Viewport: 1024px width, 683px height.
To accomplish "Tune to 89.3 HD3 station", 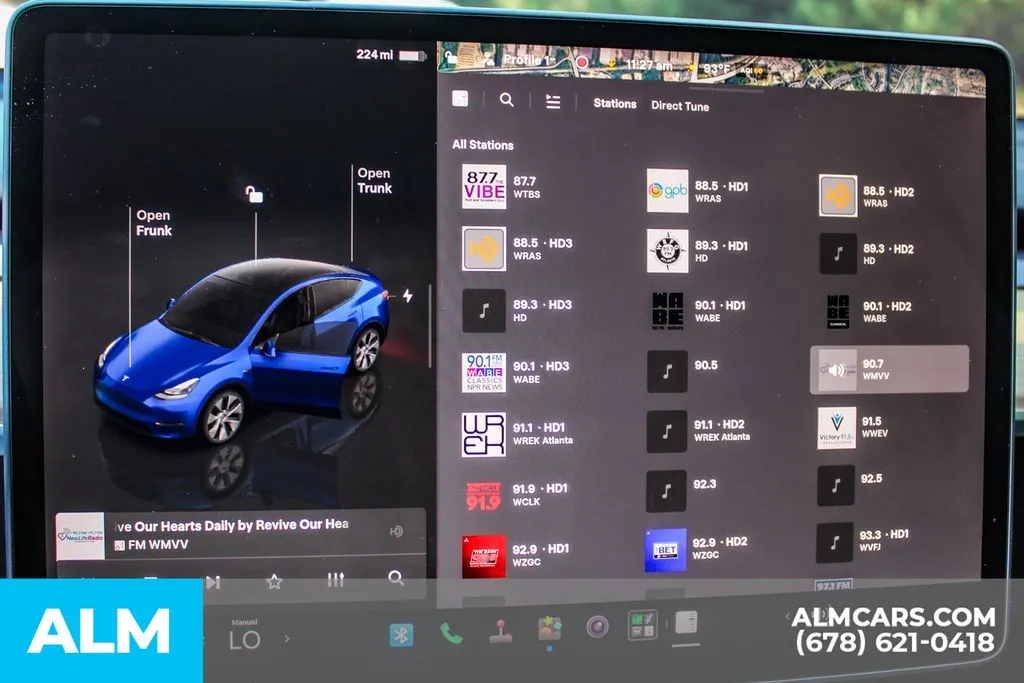I will (517, 310).
